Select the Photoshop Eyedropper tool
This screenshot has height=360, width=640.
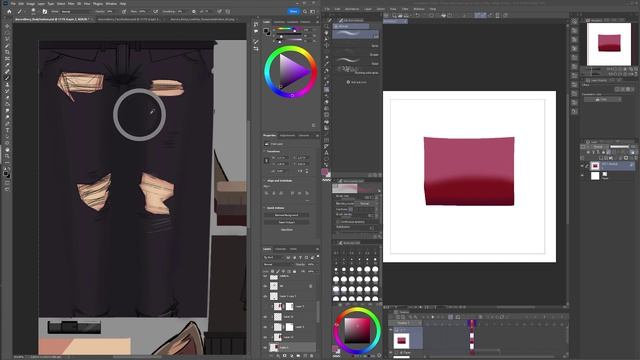(x=7, y=65)
